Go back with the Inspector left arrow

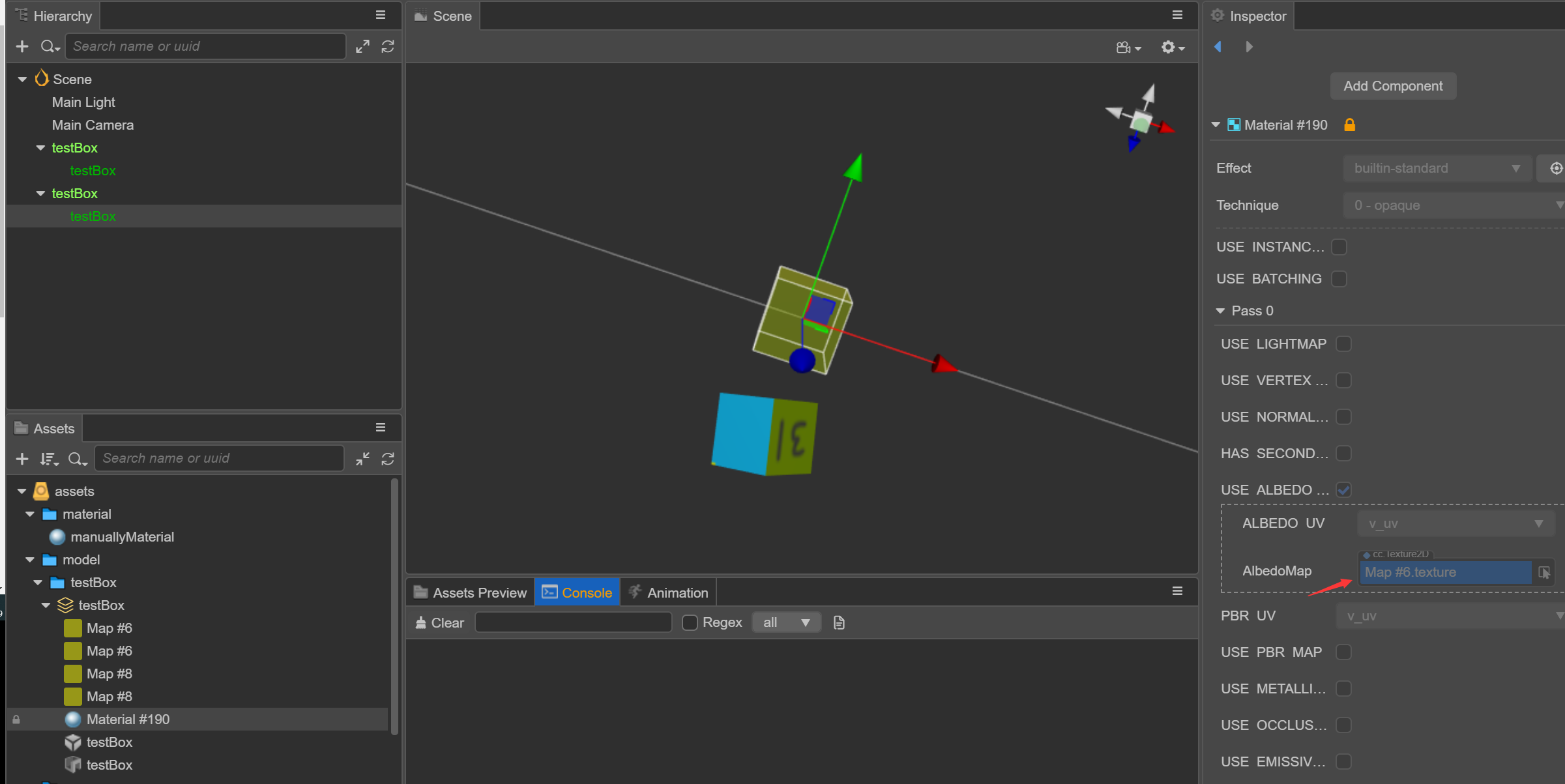[1218, 47]
